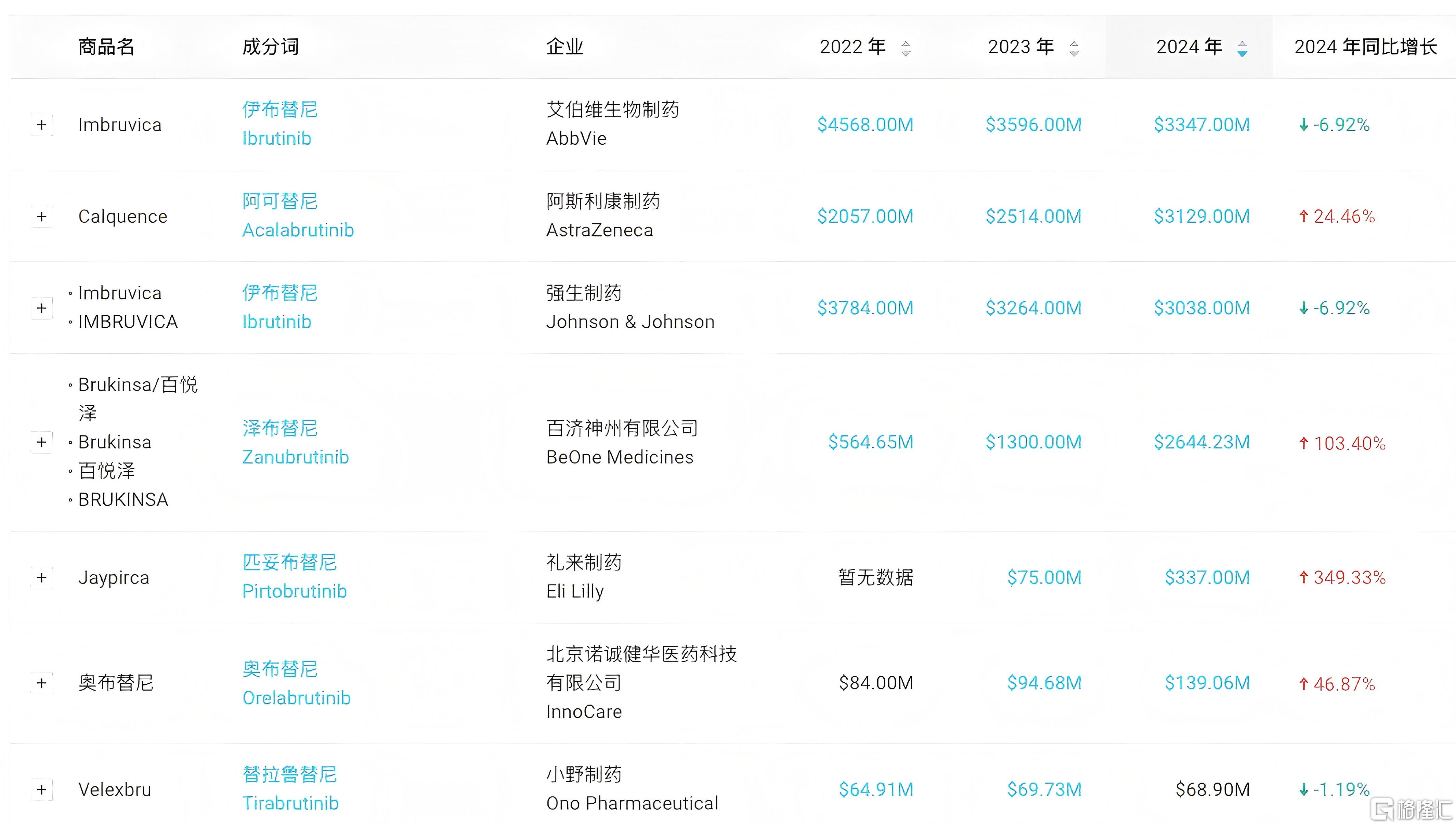Expand the Calquence row
This screenshot has width=1456, height=825.
coord(41,217)
